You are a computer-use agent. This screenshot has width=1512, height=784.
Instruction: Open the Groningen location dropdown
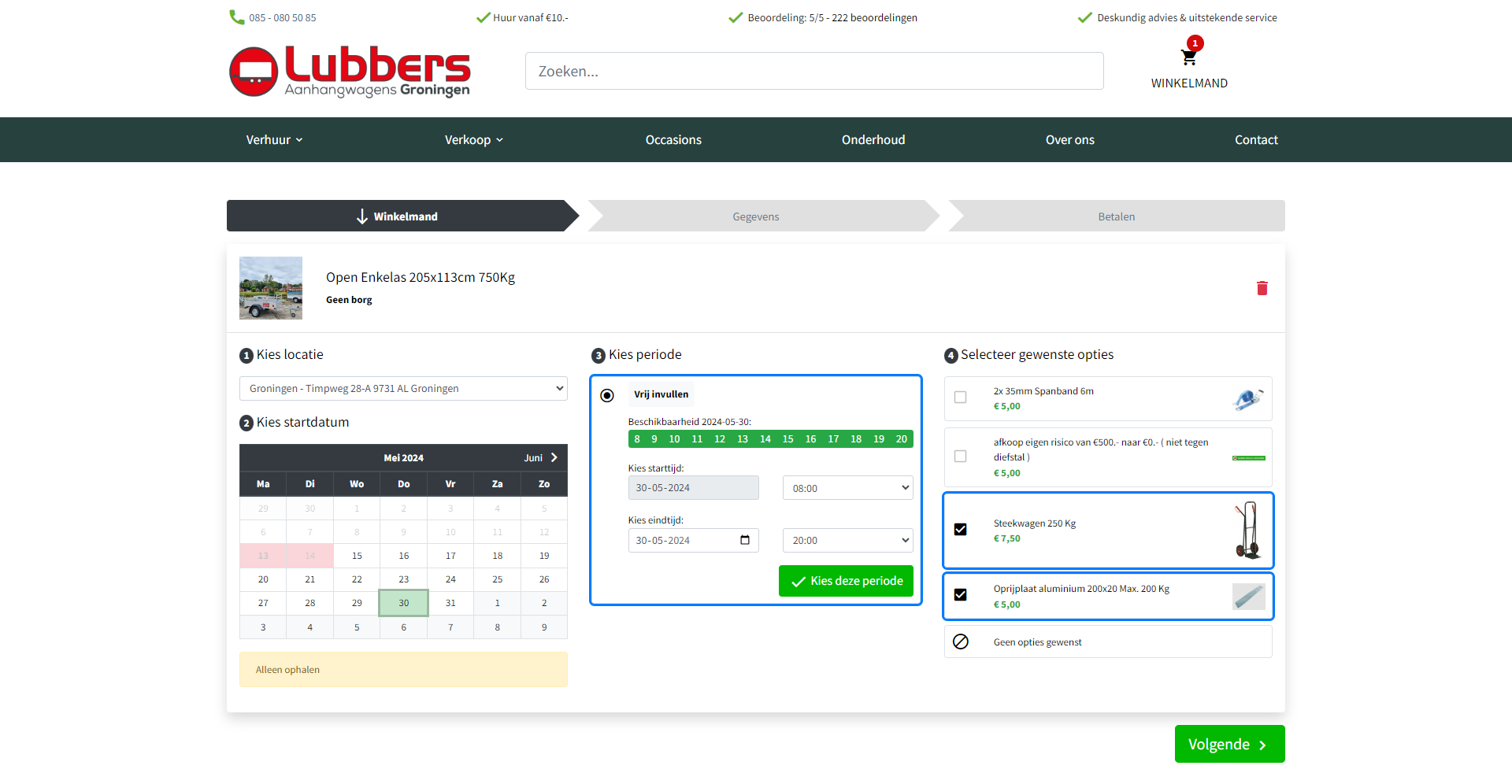pos(403,388)
